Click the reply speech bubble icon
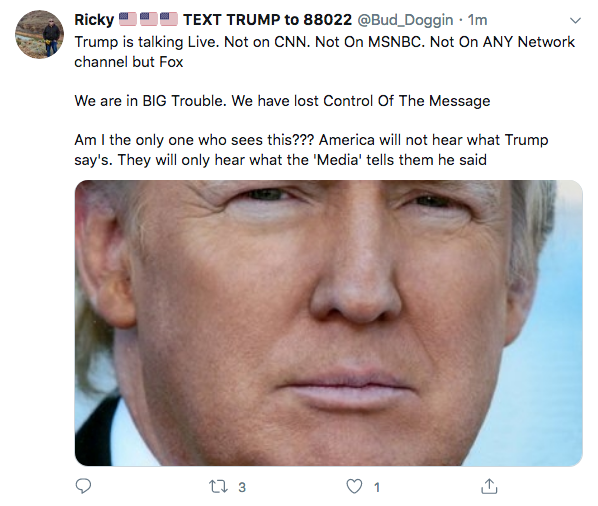The width and height of the screenshot is (598, 506). pyautogui.click(x=83, y=486)
